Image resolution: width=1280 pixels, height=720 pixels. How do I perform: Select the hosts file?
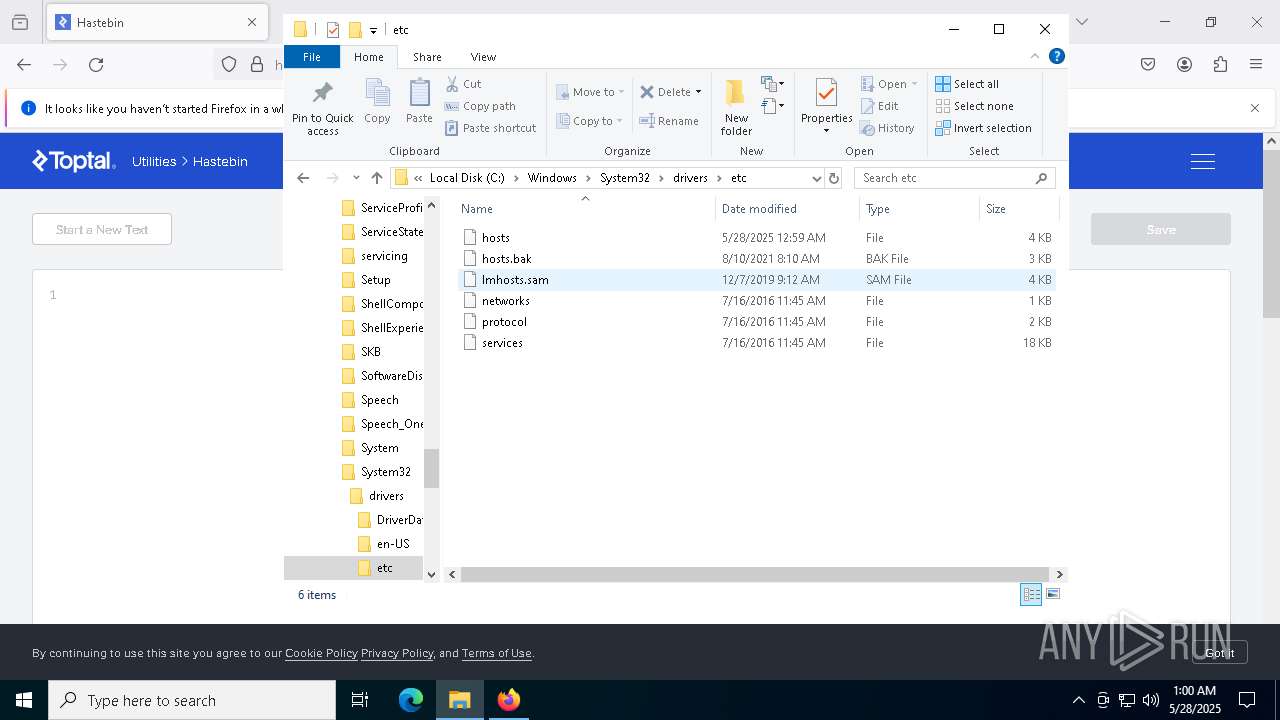pyautogui.click(x=757, y=238)
